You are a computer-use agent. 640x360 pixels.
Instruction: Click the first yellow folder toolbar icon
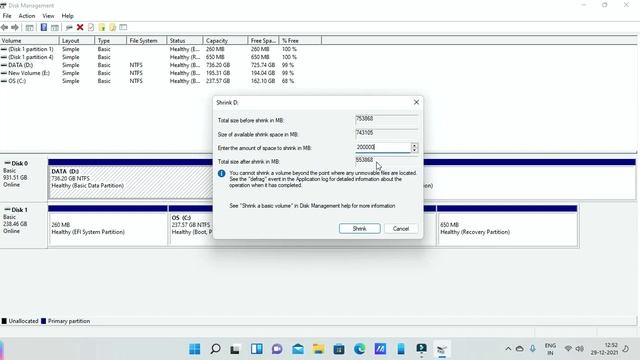coord(102,27)
